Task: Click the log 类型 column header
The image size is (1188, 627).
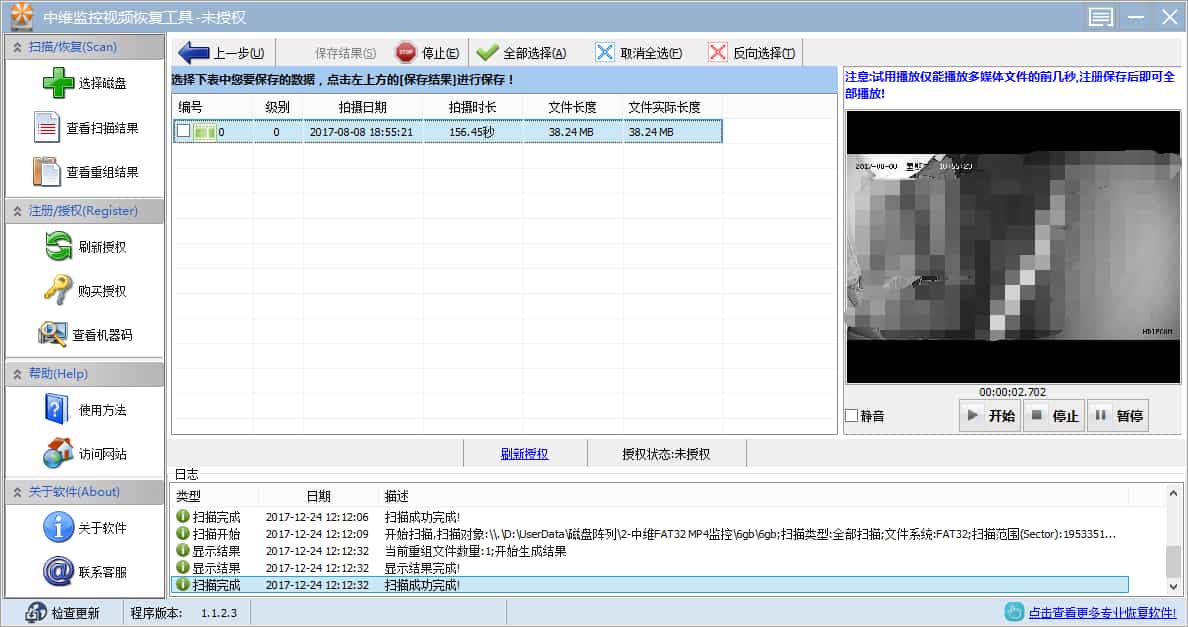Action: tap(215, 496)
